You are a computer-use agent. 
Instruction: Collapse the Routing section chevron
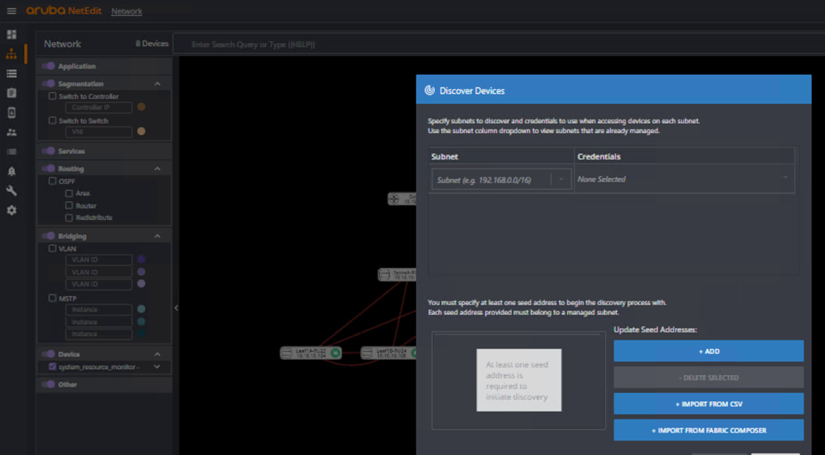[157, 169]
